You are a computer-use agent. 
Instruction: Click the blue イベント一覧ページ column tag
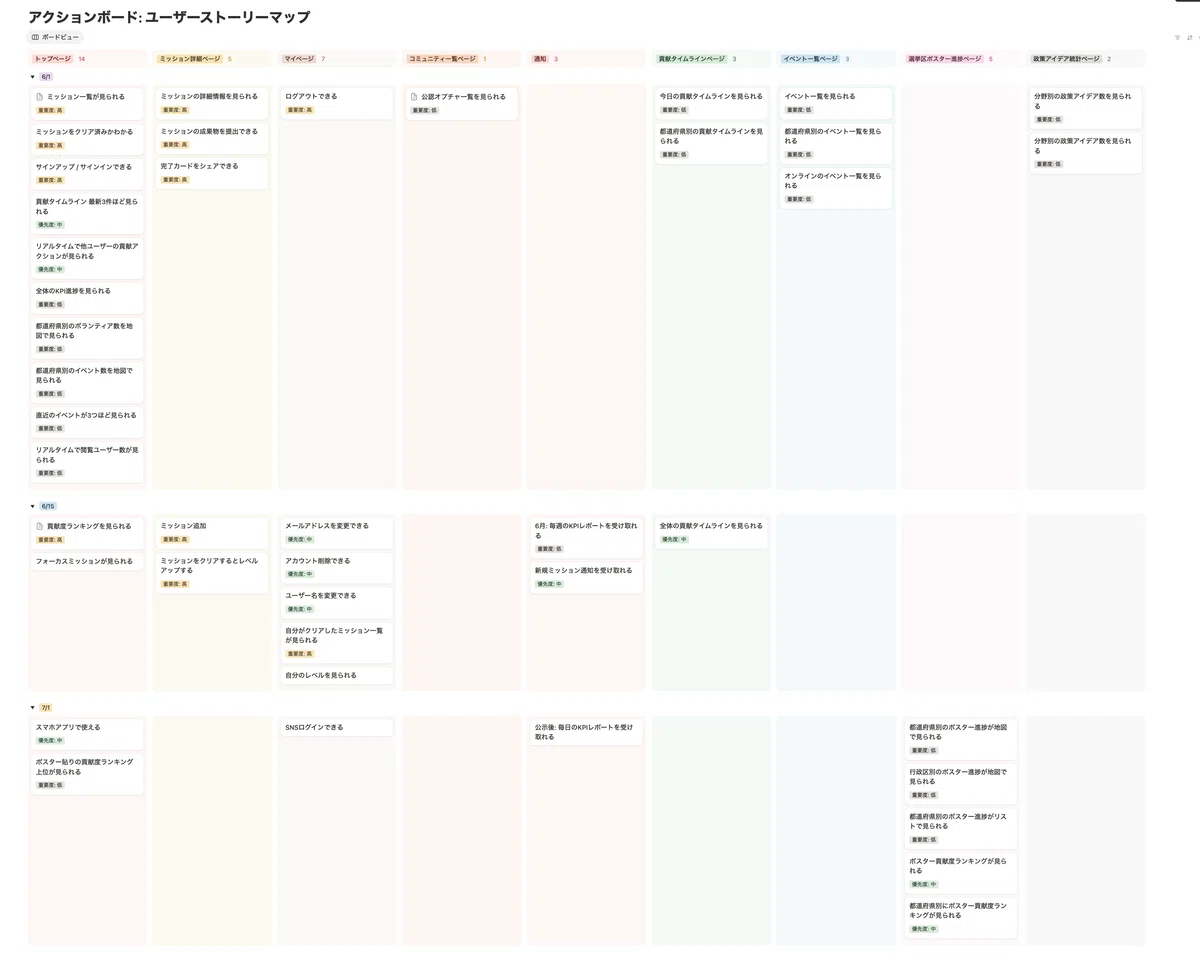point(811,59)
